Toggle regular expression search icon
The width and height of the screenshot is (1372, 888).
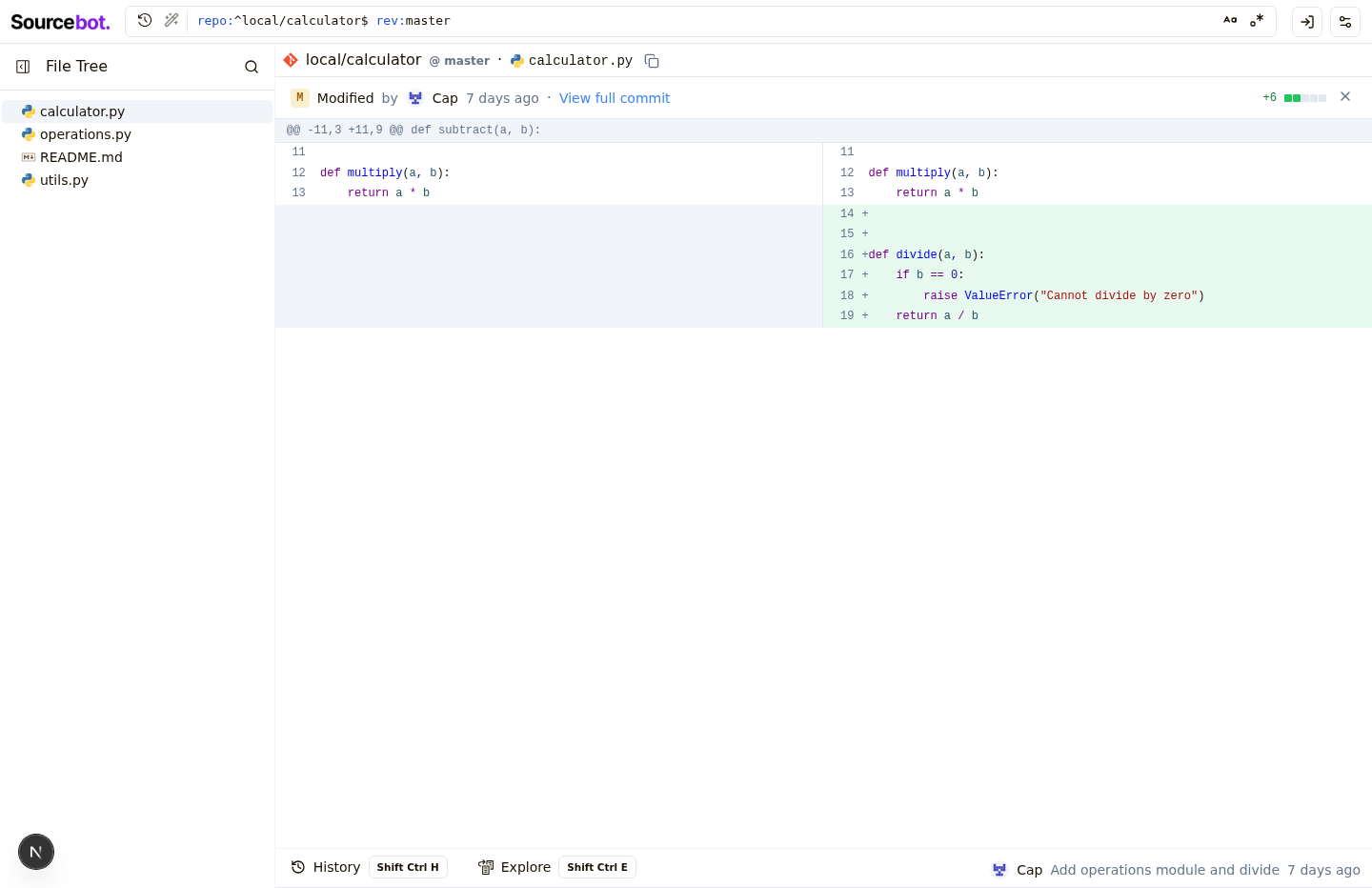tap(1257, 20)
